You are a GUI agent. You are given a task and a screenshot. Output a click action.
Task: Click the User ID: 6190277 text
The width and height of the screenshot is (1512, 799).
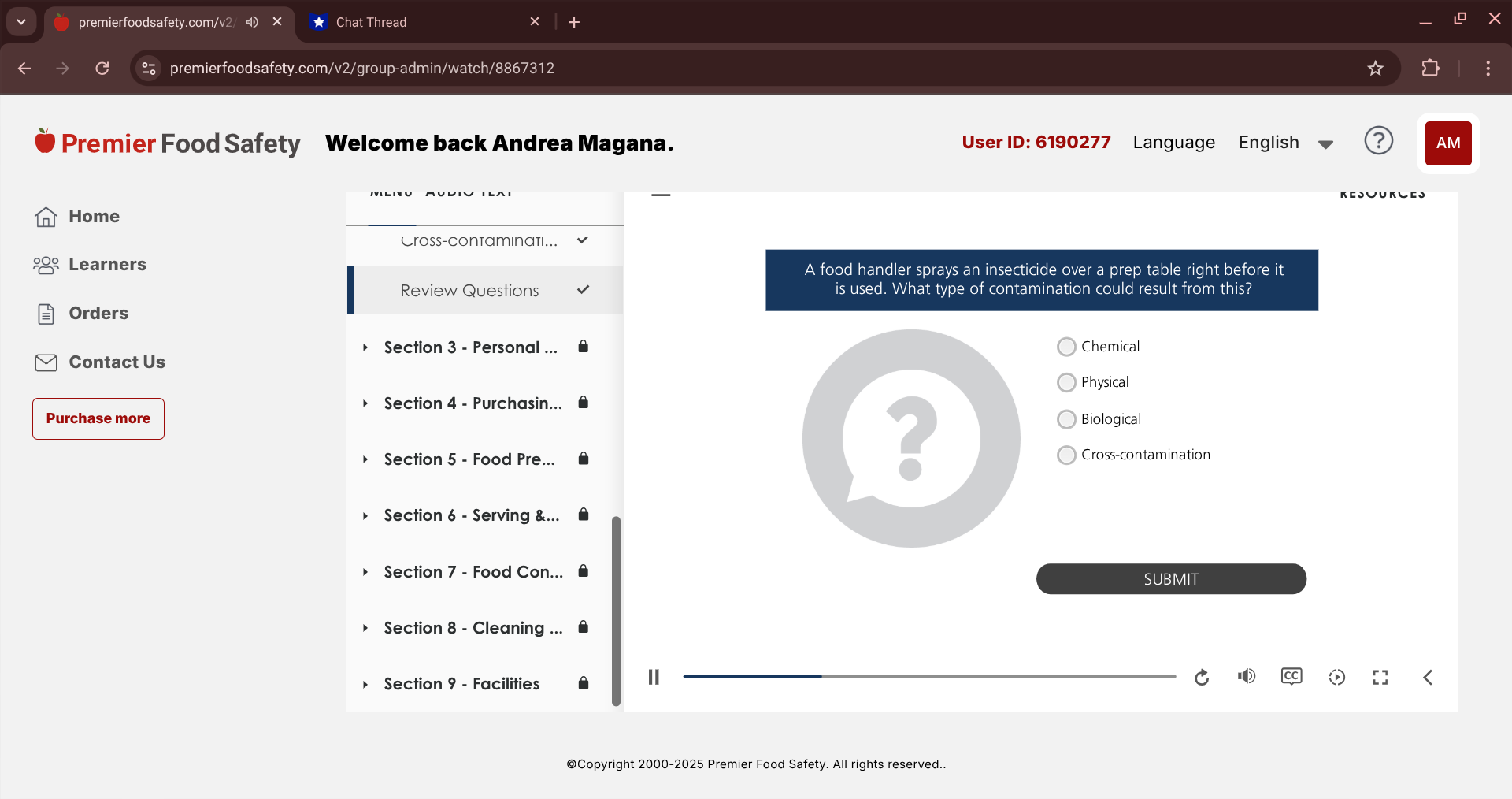click(x=1036, y=142)
